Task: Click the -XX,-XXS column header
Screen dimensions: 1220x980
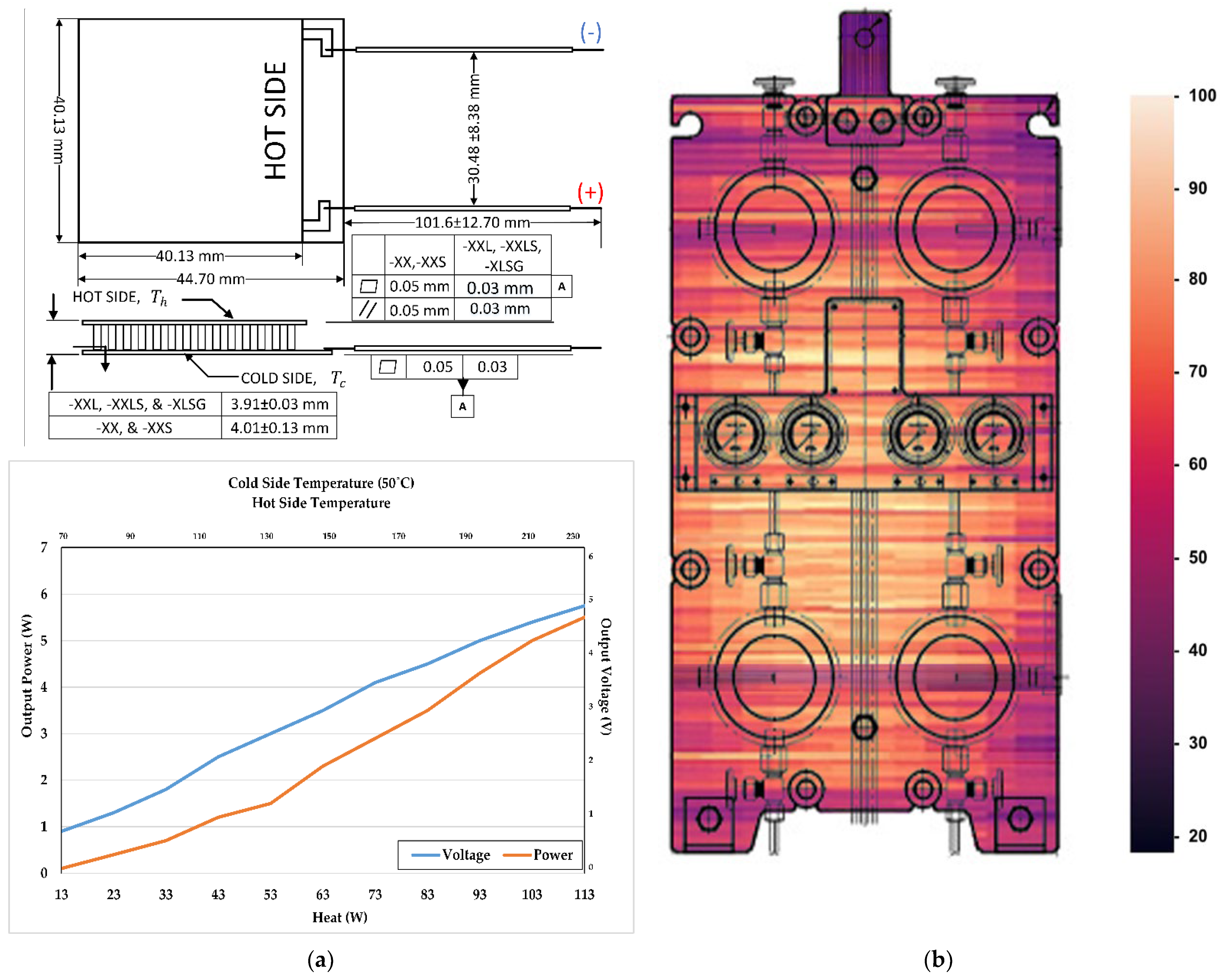Action: pos(418,262)
